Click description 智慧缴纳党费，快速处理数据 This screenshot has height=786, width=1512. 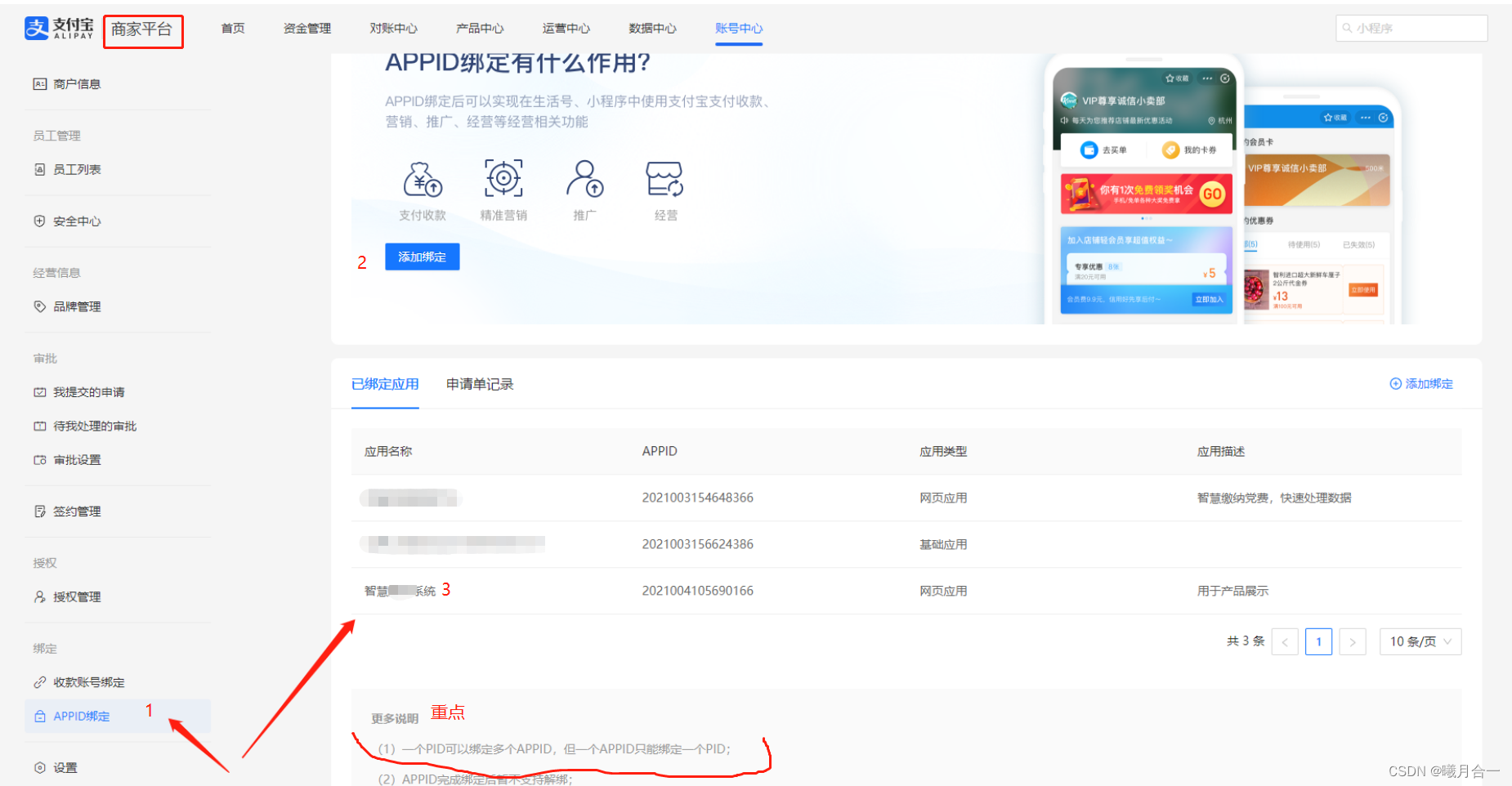(x=1274, y=498)
